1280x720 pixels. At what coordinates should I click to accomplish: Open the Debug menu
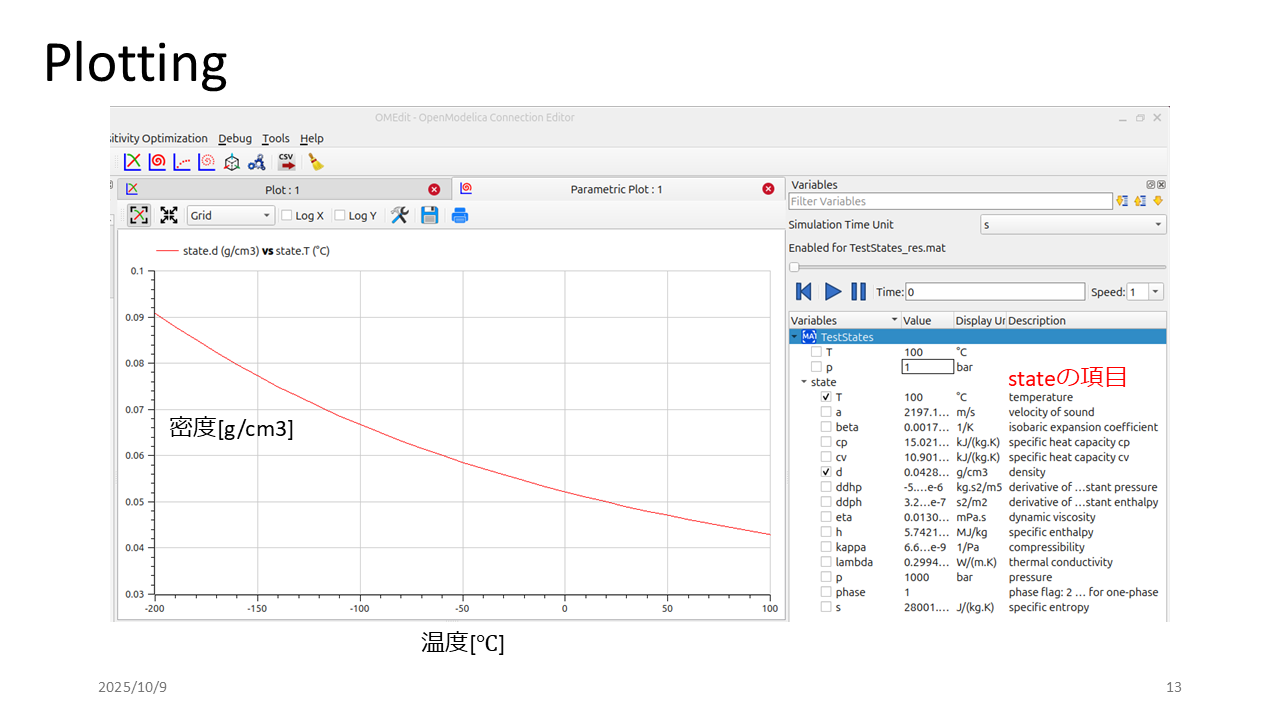(x=235, y=139)
